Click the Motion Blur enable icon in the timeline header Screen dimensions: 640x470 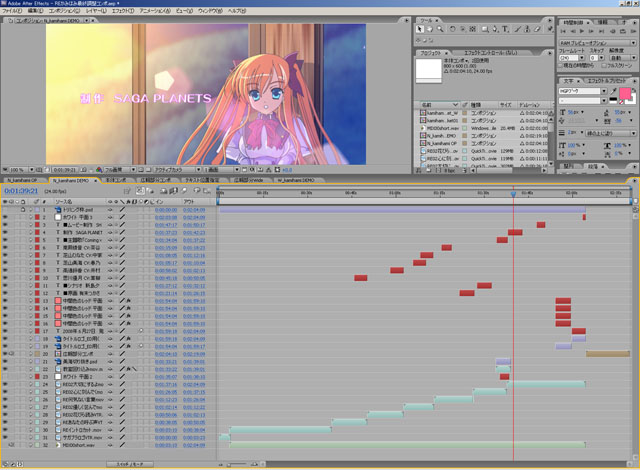coord(185,191)
